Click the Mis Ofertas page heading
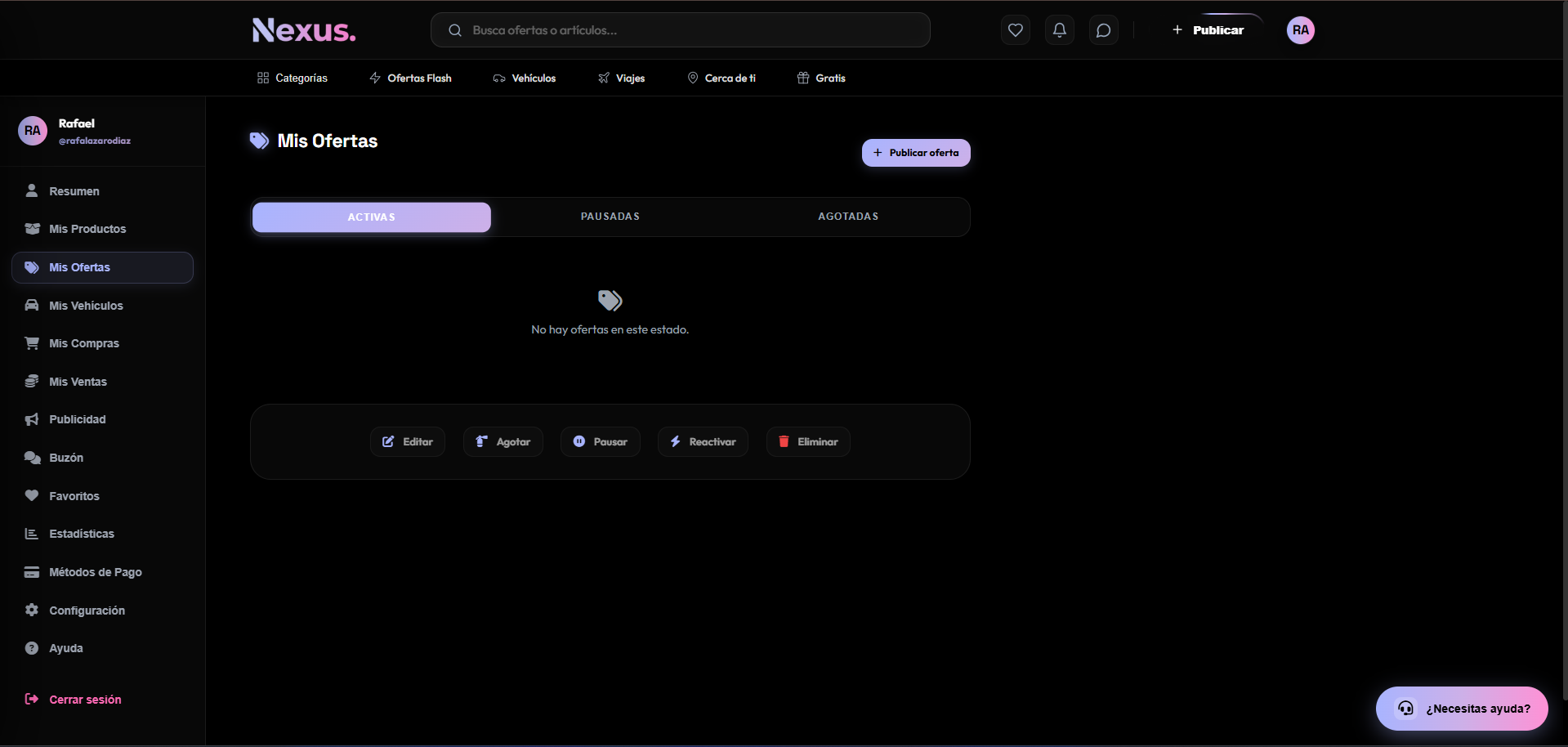The height and width of the screenshot is (747, 1568). click(x=328, y=141)
